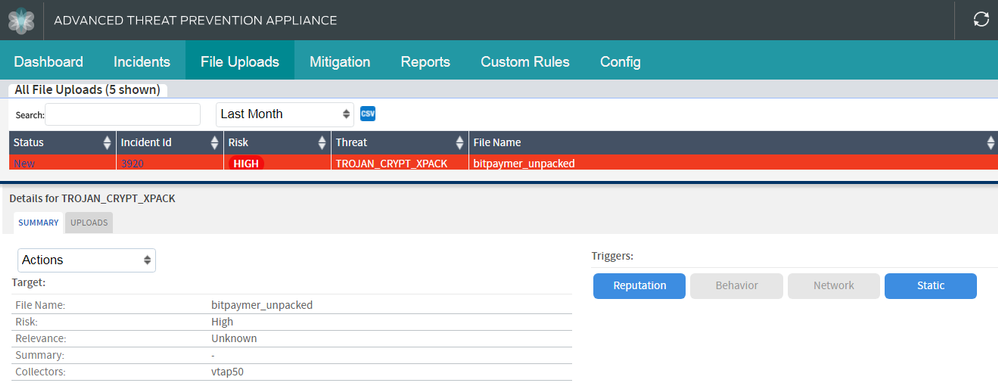
Task: Click the Relevance value Unknown
Action: tap(234, 339)
